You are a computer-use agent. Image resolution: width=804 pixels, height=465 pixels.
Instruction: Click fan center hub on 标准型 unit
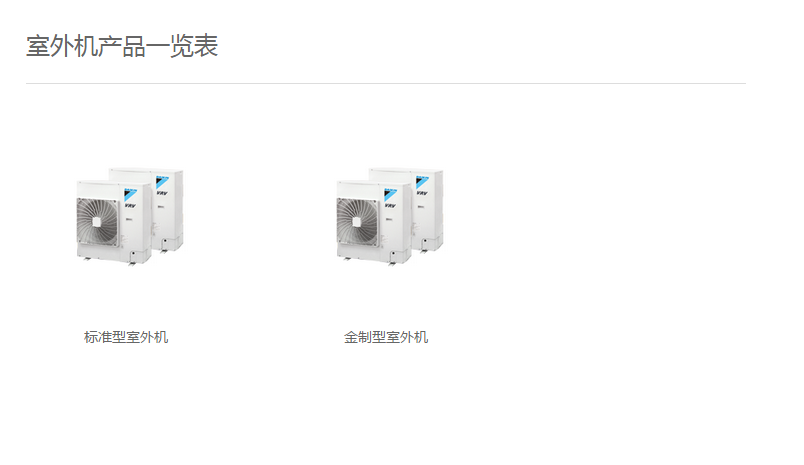(97, 221)
